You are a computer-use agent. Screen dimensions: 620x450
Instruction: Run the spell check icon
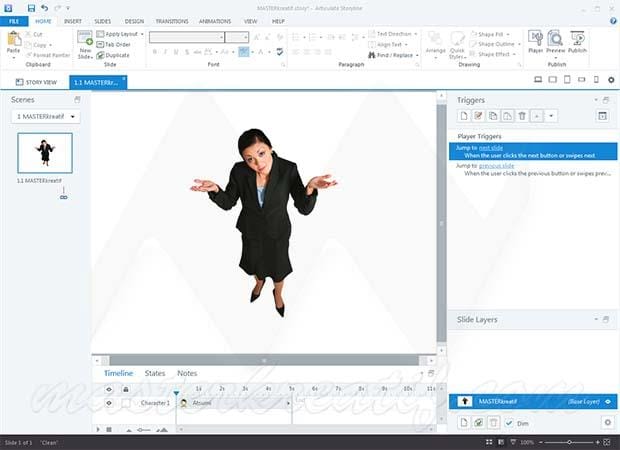[x=280, y=51]
